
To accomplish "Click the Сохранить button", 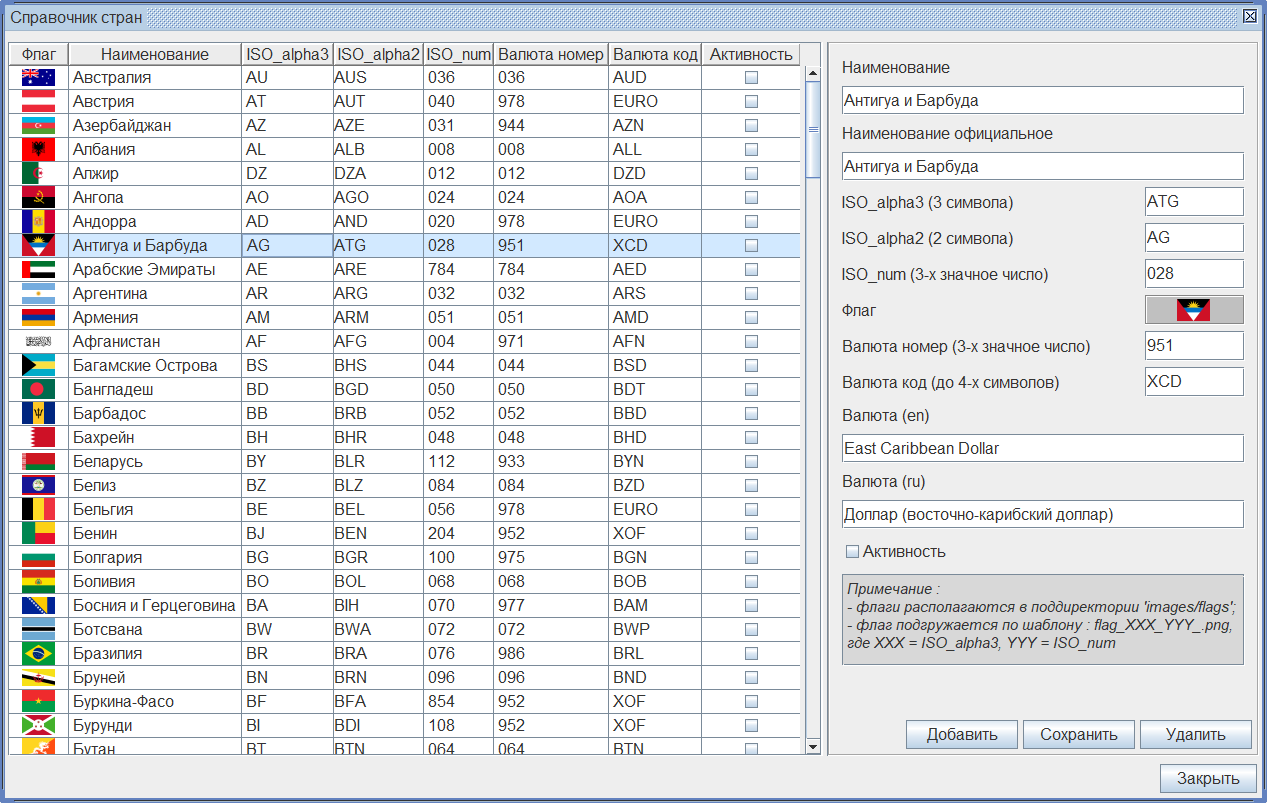I will [1078, 734].
